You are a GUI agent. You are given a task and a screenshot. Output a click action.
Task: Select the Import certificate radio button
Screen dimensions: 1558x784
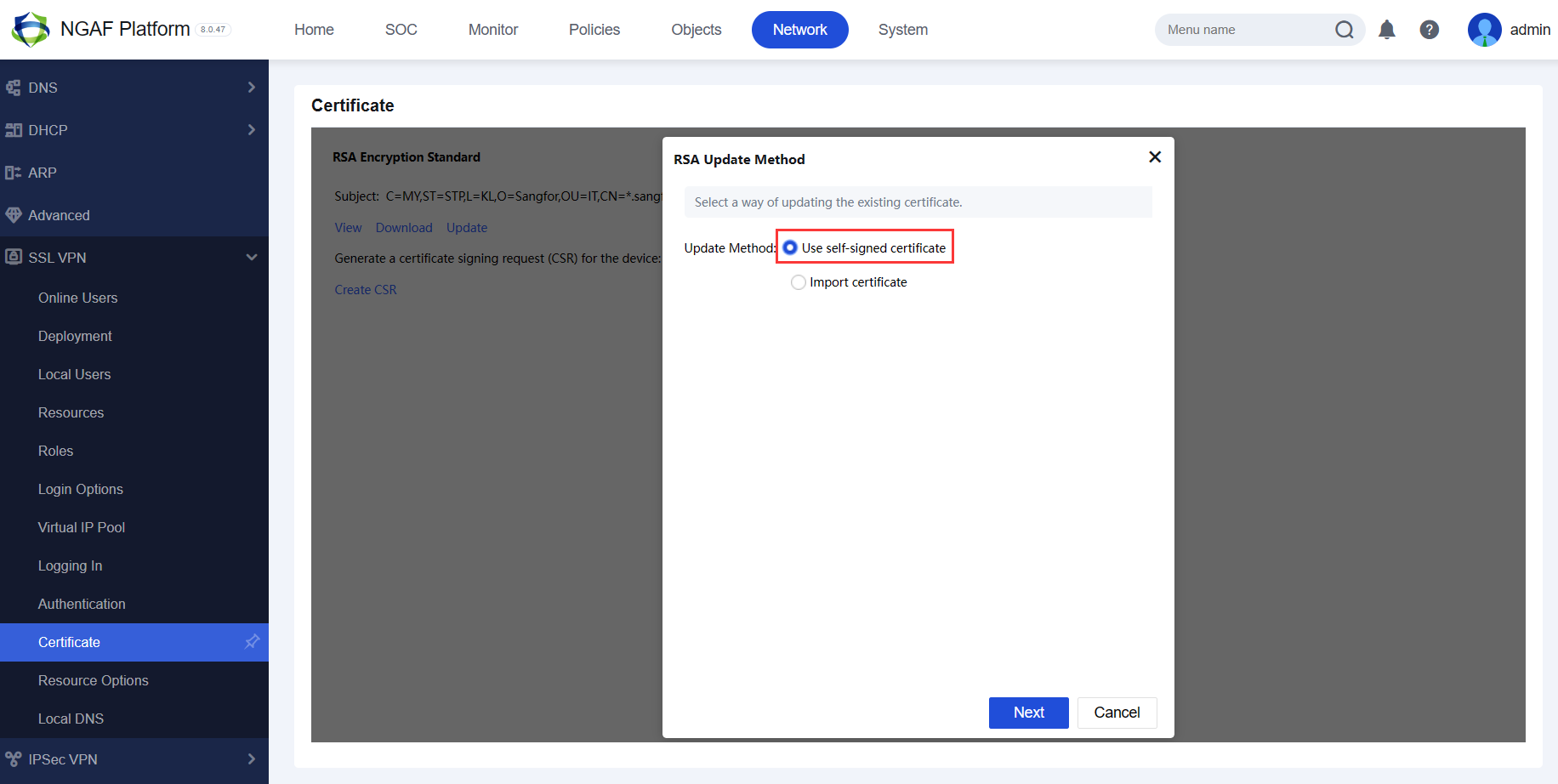[x=798, y=282]
